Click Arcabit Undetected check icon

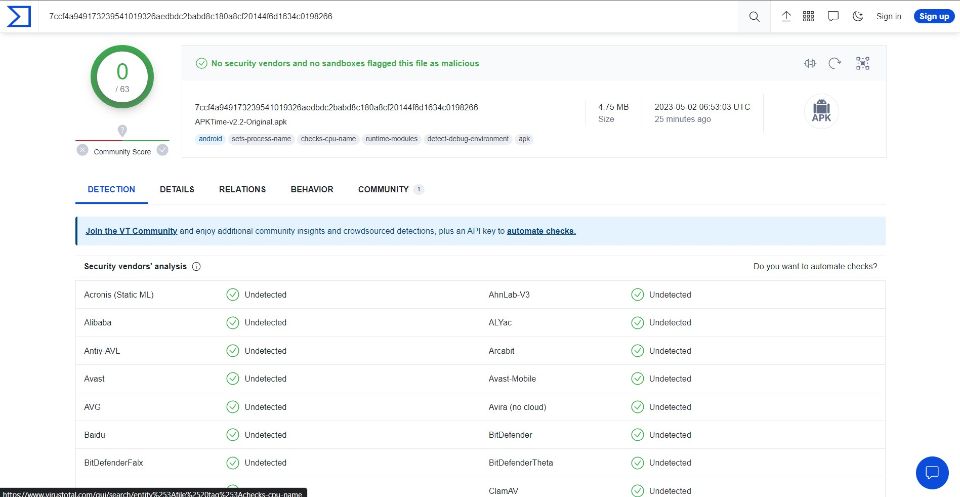click(x=637, y=351)
